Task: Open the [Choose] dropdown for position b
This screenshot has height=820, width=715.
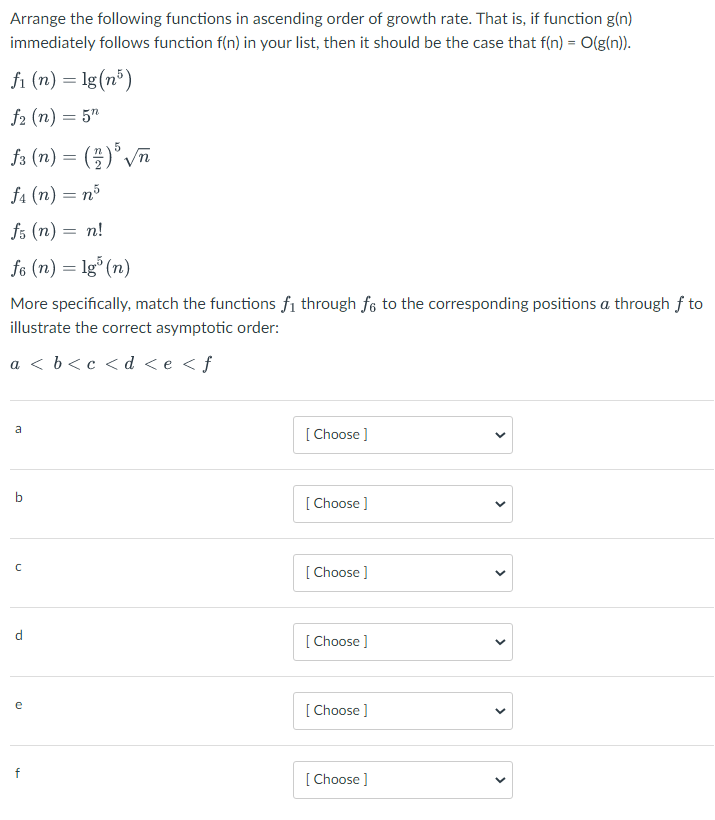Action: point(402,504)
